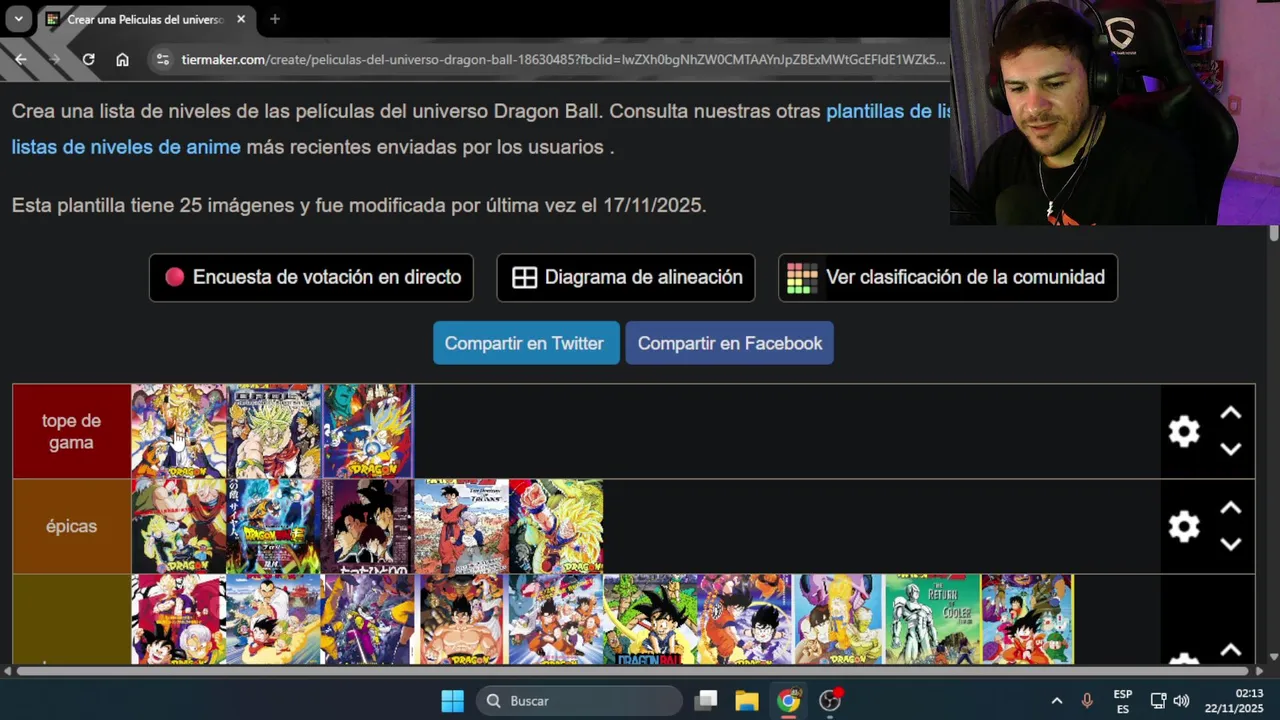Open ESP language switcher in taskbar
The image size is (1280, 720).
[x=1123, y=701]
